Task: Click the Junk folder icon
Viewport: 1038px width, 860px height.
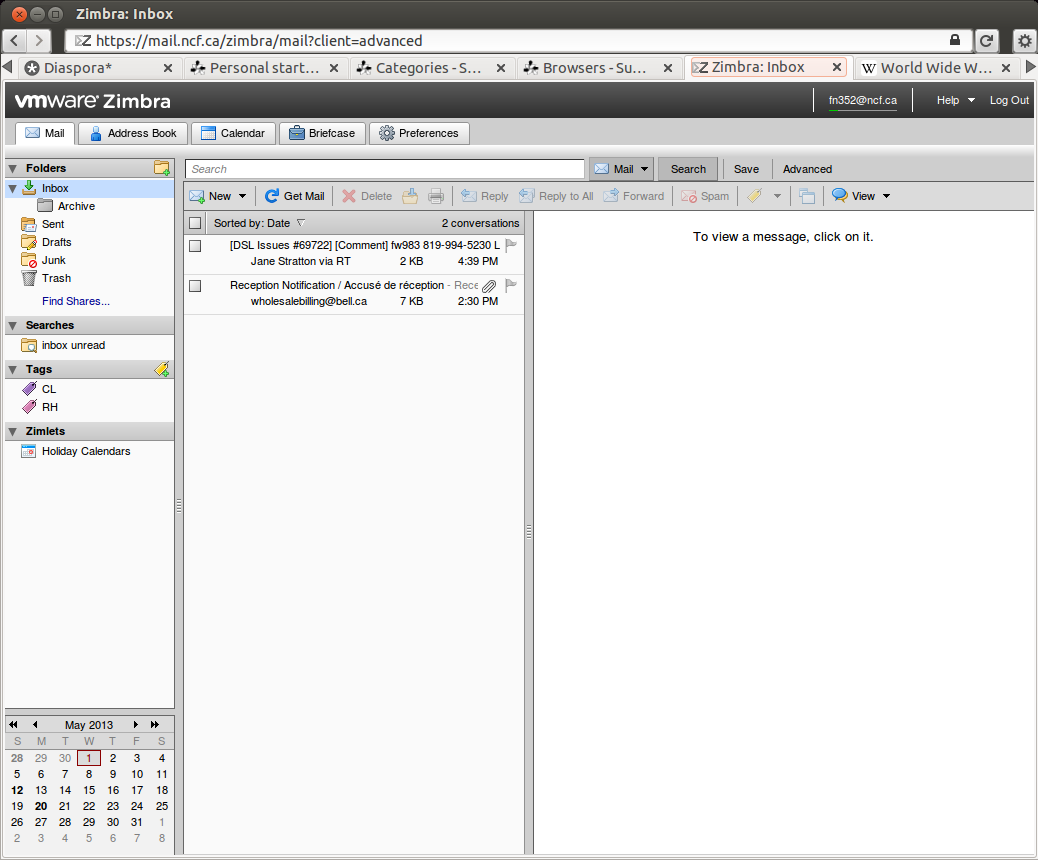Action: tap(28, 260)
